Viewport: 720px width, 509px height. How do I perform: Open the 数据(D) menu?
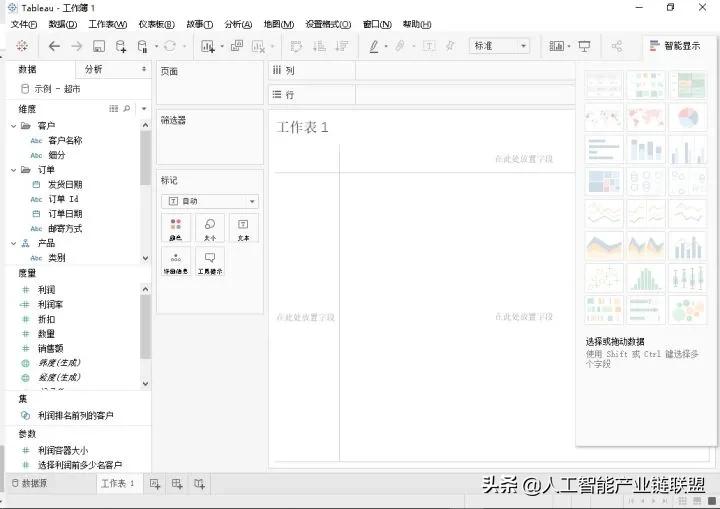point(63,24)
